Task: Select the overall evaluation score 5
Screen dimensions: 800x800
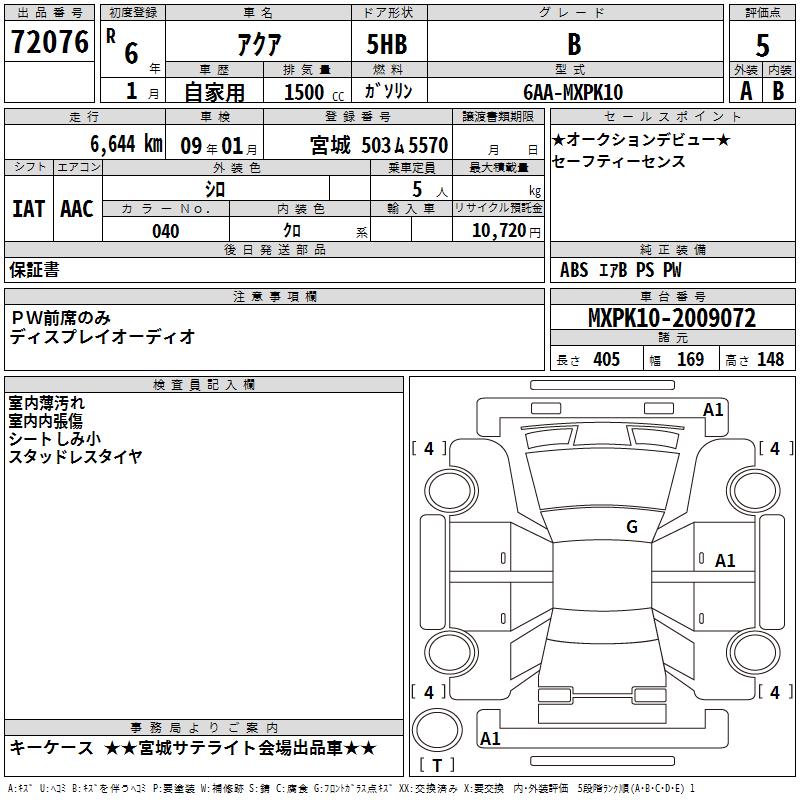Action: pos(762,45)
